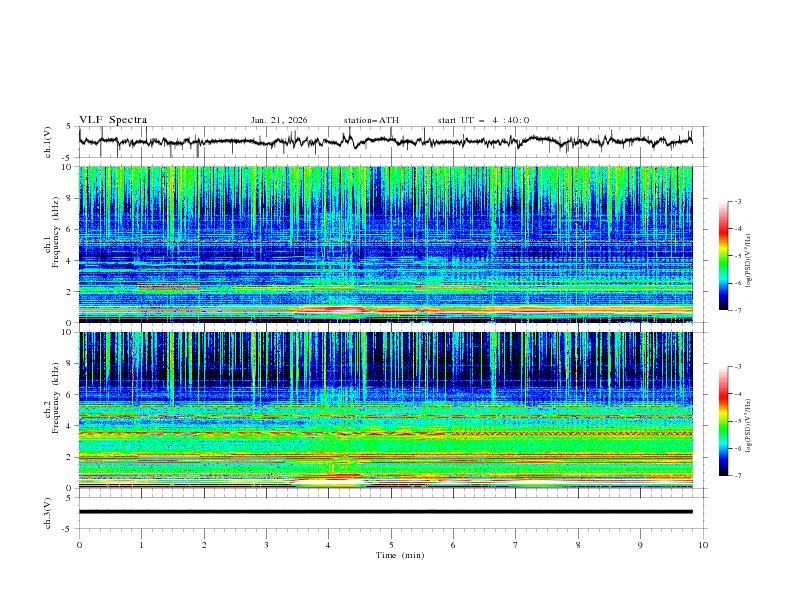Click the log(PSD) label of the ch.2 colorbar
Screen dimensions: 792x612
[749, 426]
